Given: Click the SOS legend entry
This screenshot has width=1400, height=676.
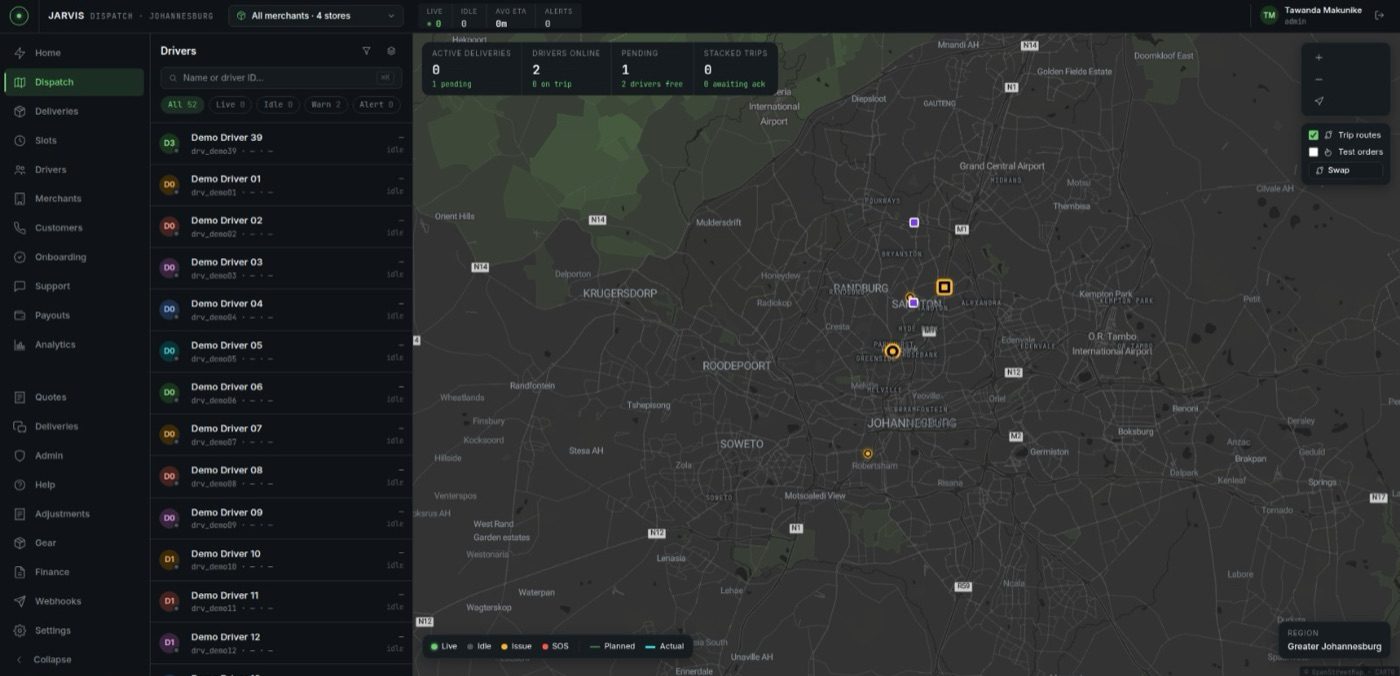Looking at the screenshot, I should 555,646.
